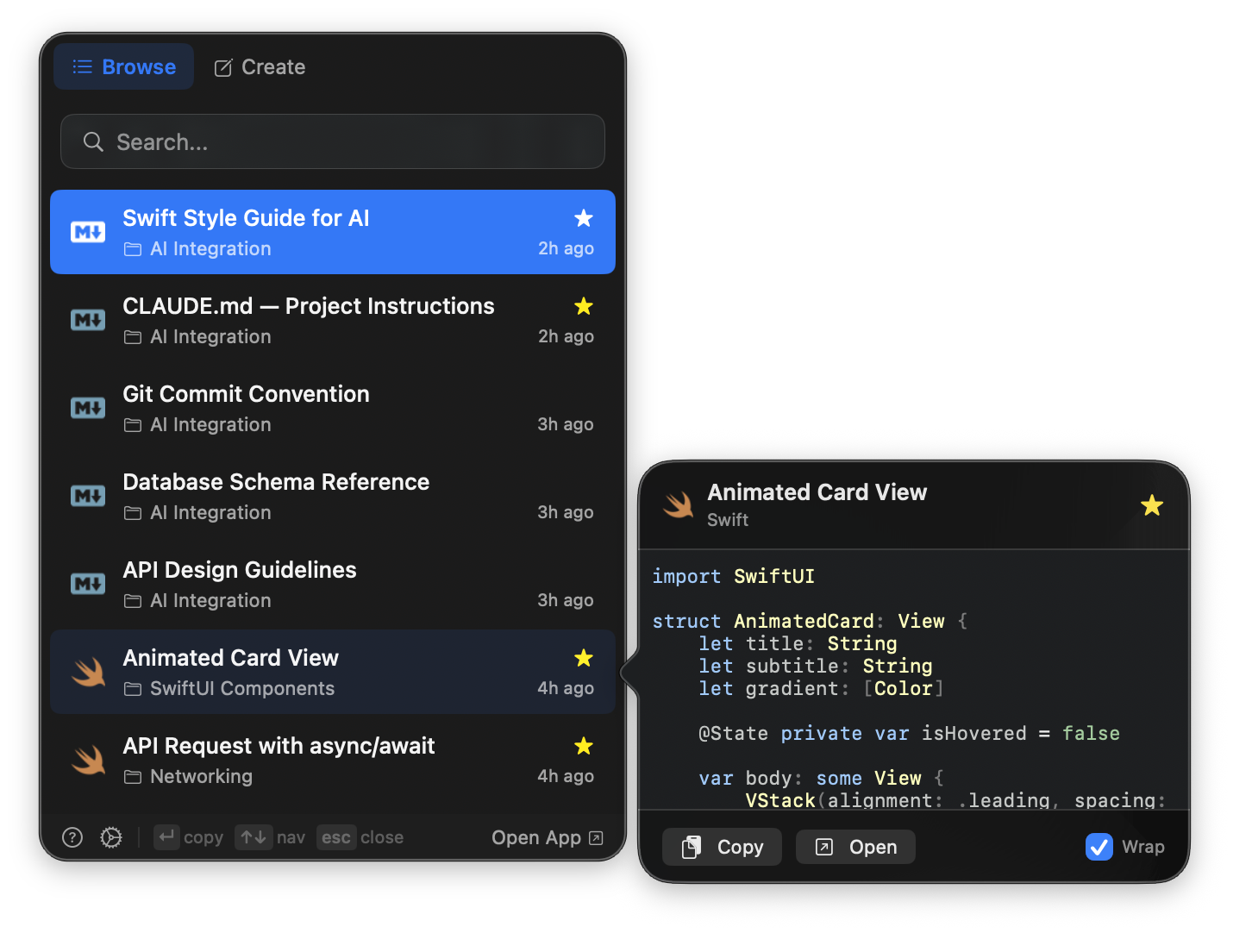Switch to the Browse tab

point(124,67)
